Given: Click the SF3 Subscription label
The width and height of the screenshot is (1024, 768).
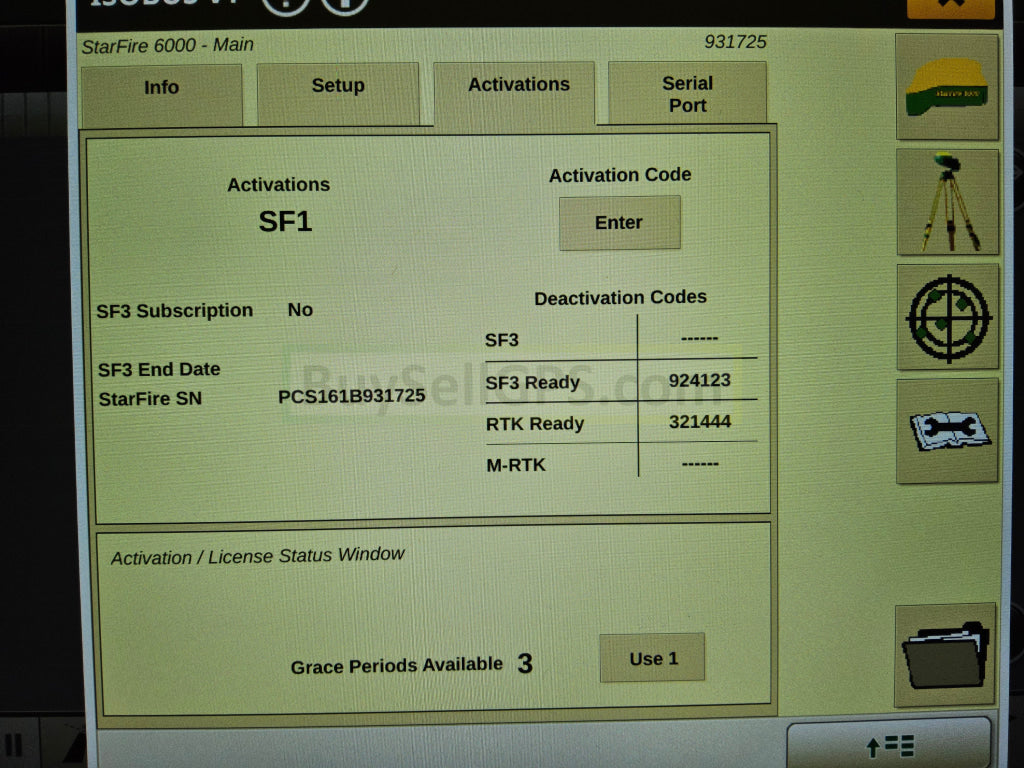Looking at the screenshot, I should 174,311.
